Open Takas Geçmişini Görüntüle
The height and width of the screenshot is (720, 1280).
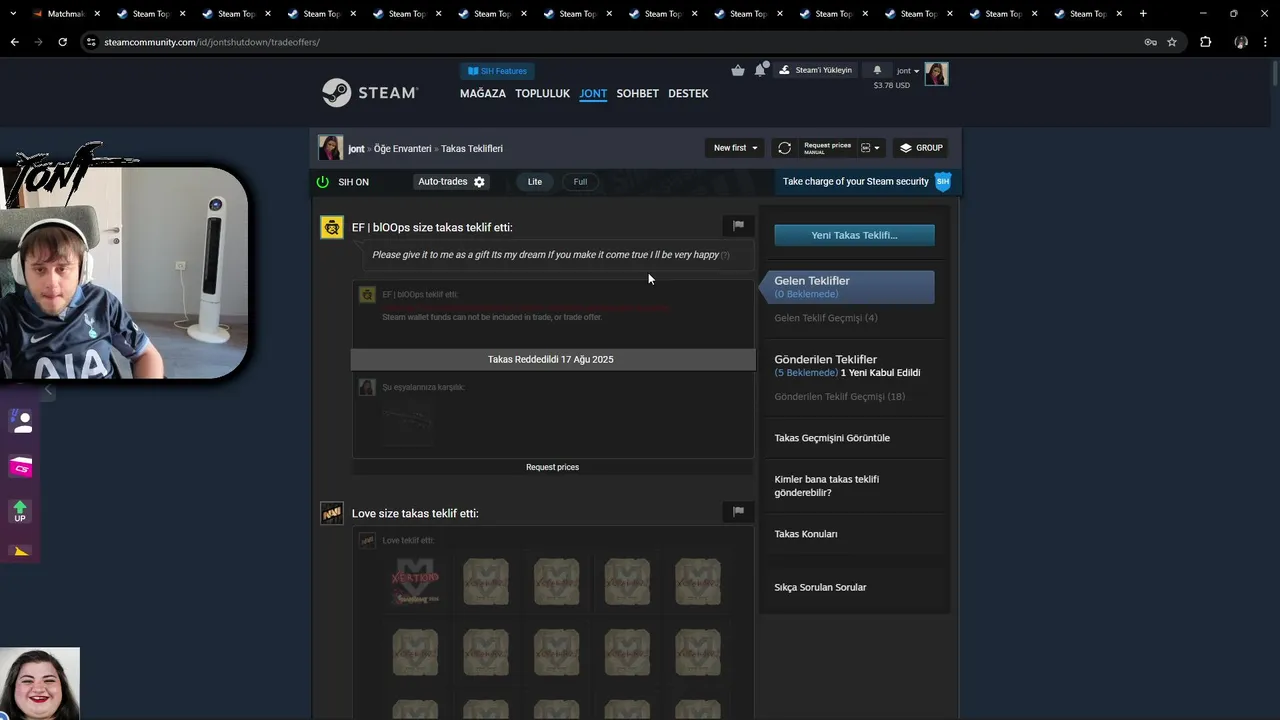[x=832, y=438]
